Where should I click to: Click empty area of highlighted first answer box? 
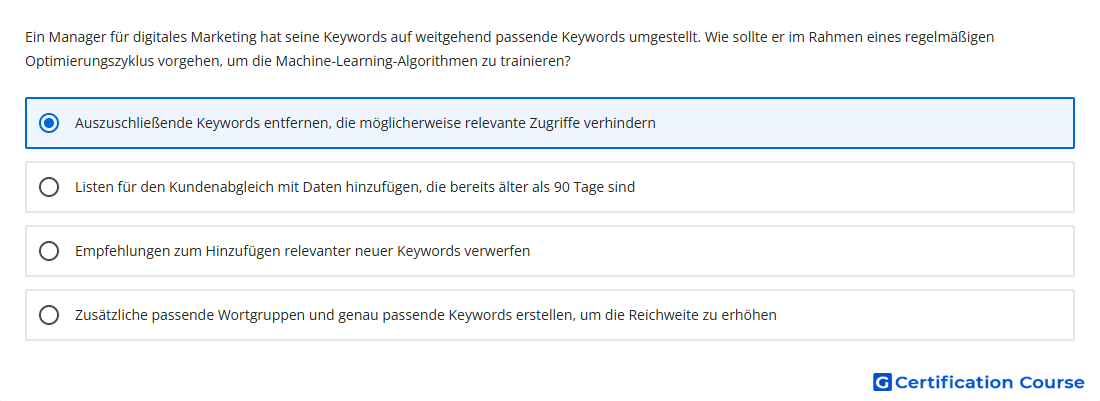point(863,123)
